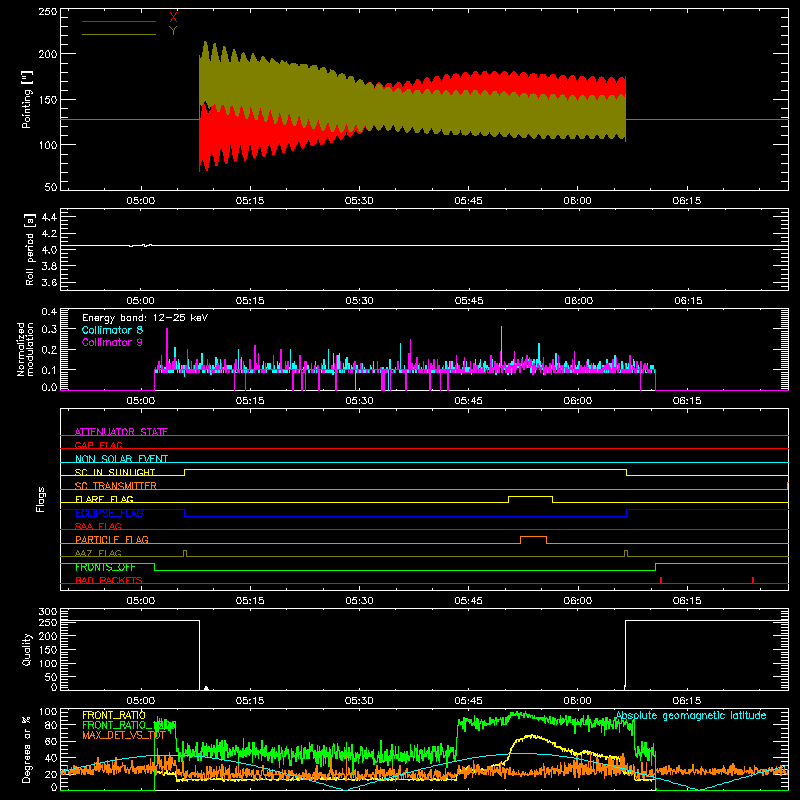
Task: Click the Quality axis title
Action: 27,649
